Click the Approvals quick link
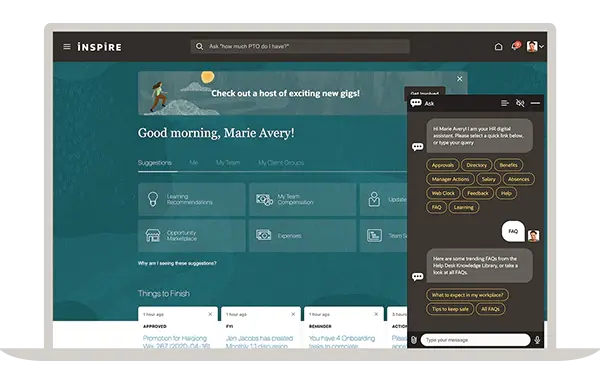 tap(443, 165)
